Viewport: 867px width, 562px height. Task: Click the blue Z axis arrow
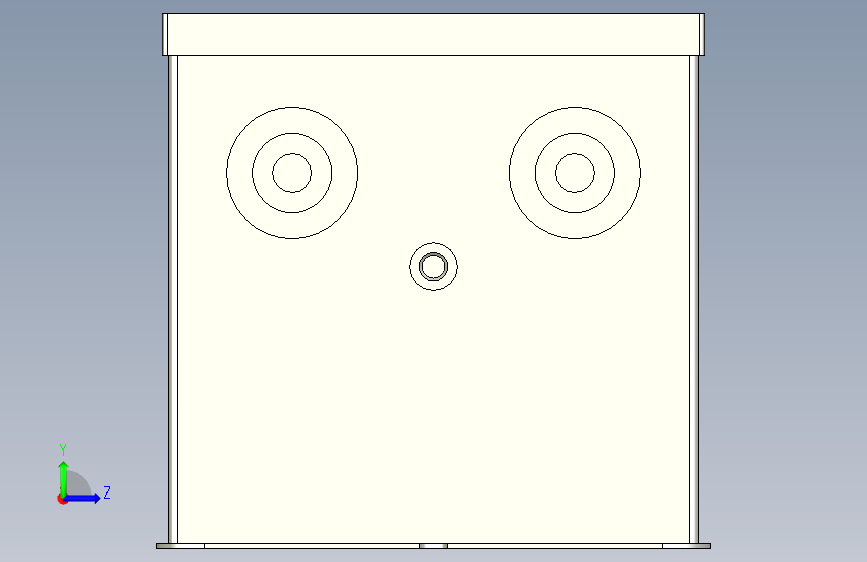pyautogui.click(x=83, y=498)
